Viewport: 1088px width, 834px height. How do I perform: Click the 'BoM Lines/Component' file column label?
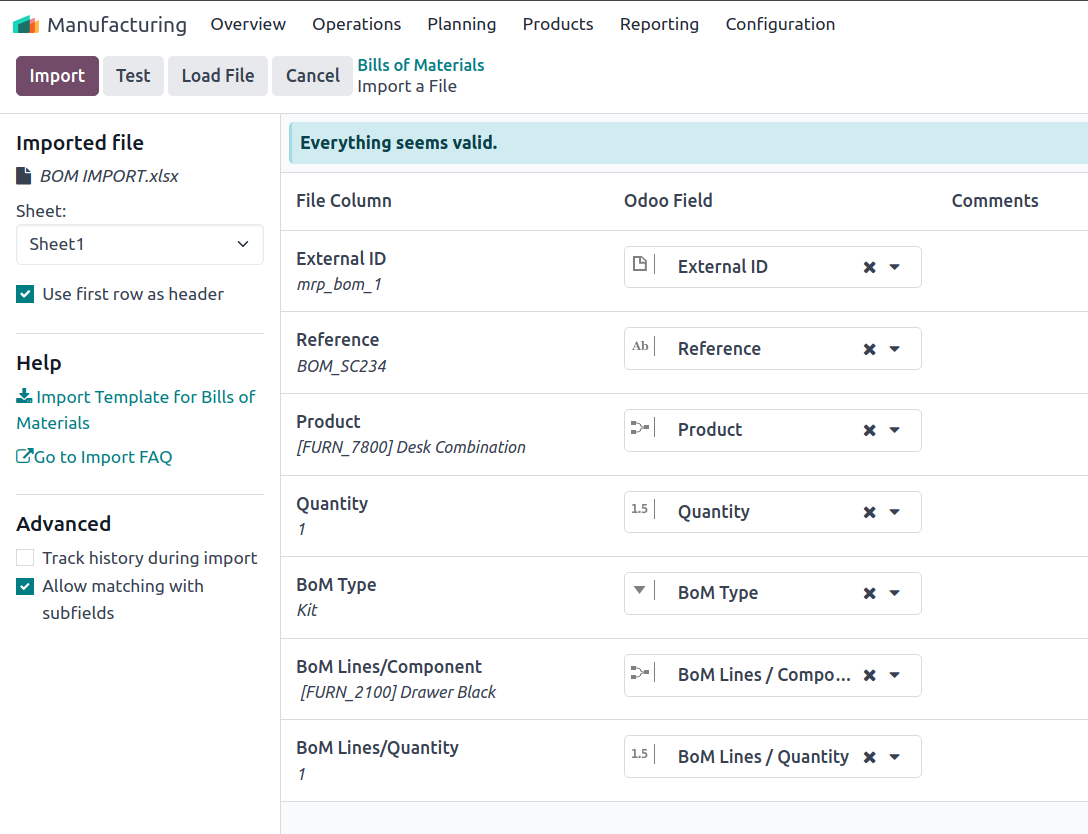pos(389,667)
